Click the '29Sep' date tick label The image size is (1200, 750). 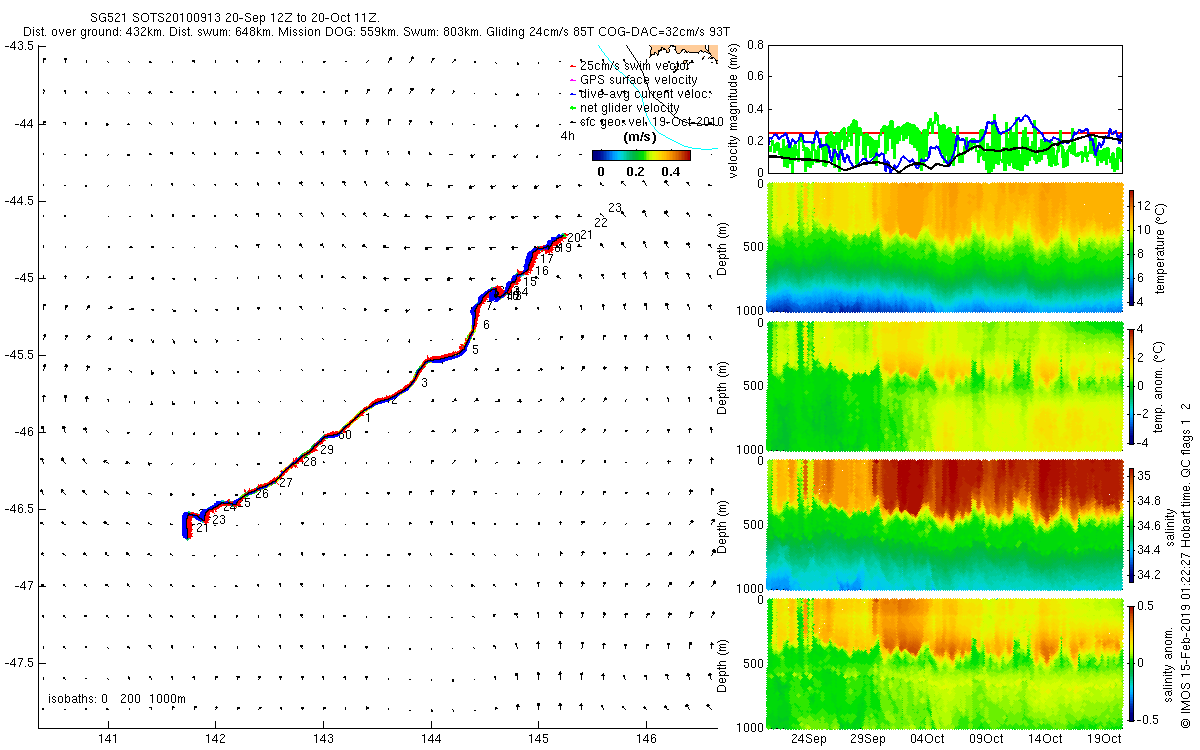868,739
